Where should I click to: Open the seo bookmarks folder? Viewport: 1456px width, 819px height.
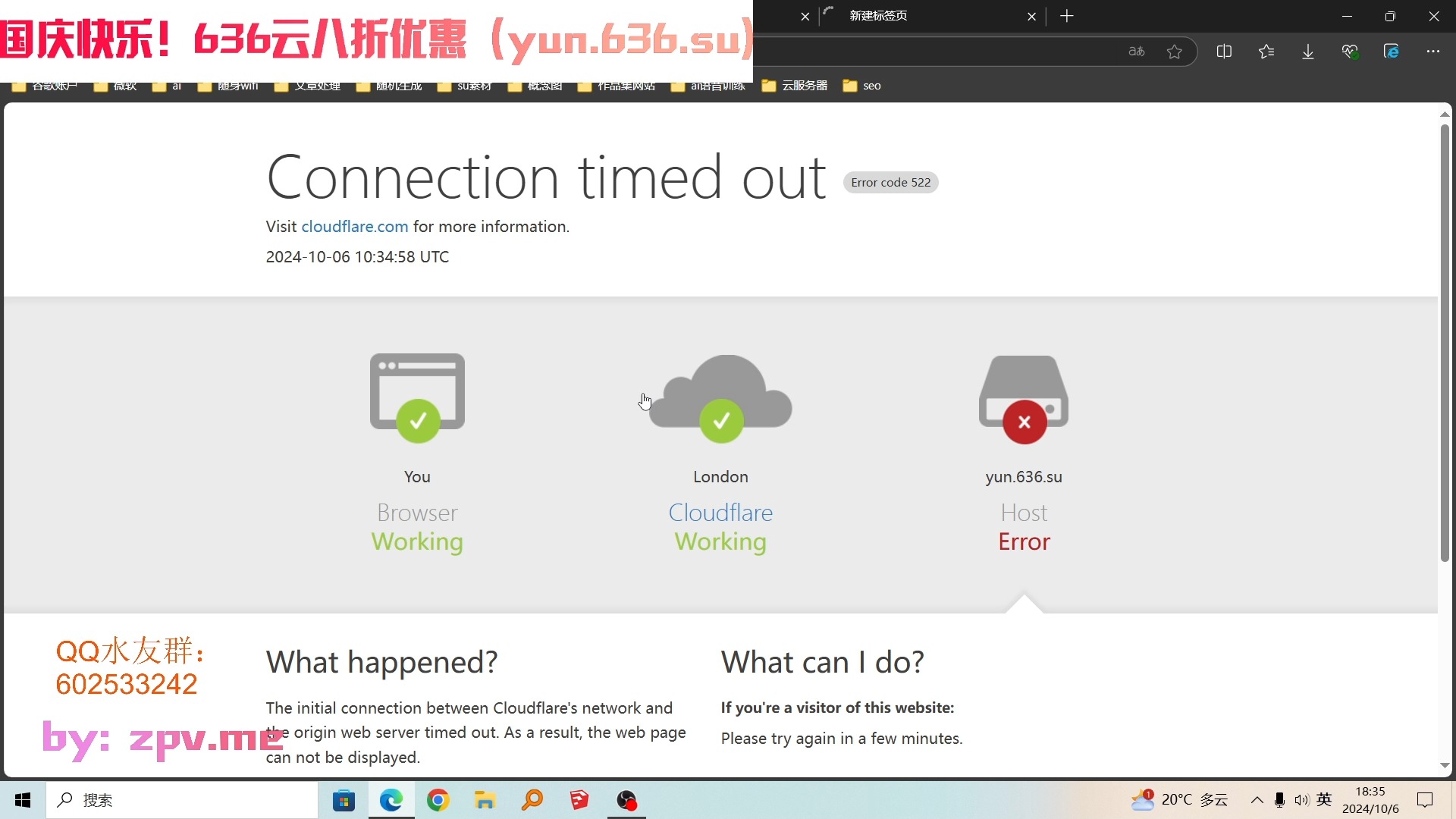click(861, 86)
